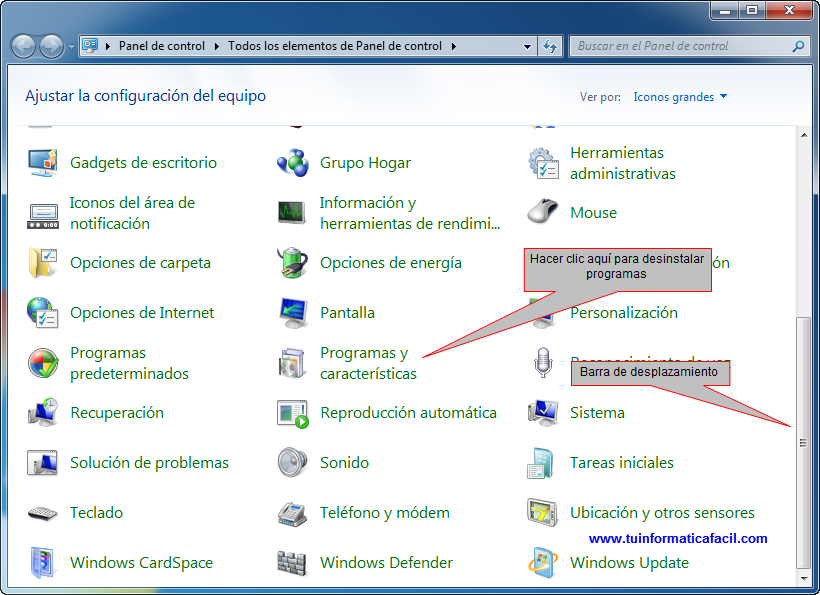Open the Opciones de Internet globe icon
The image size is (820, 595).
[42, 313]
